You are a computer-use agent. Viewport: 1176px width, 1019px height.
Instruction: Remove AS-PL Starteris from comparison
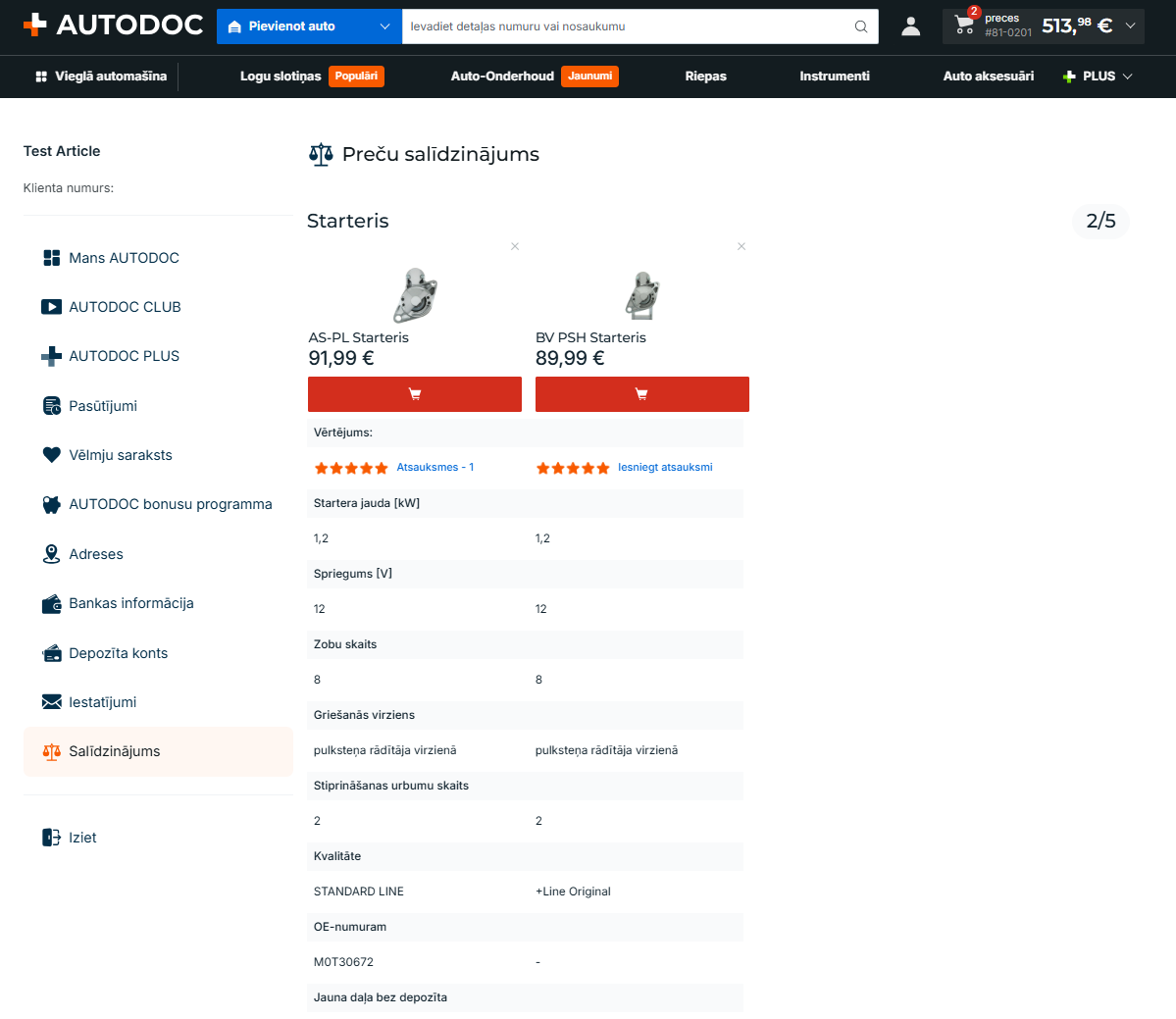515,246
